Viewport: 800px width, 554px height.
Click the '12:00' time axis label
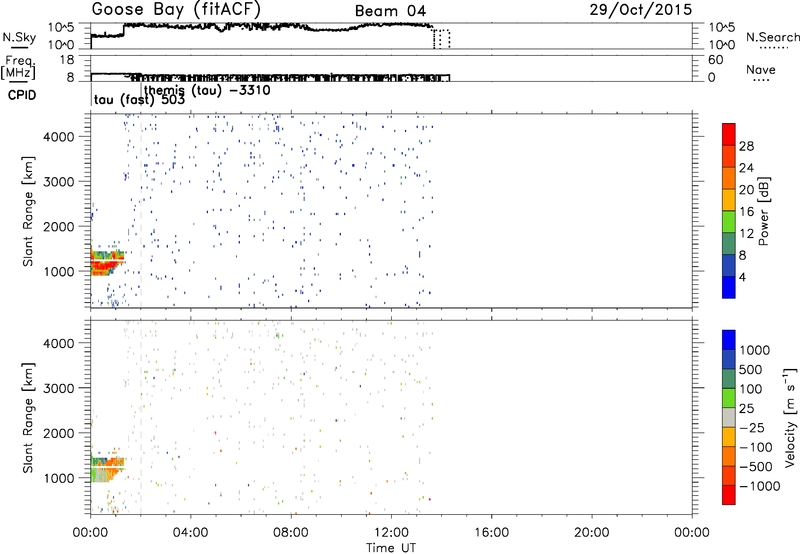(391, 533)
